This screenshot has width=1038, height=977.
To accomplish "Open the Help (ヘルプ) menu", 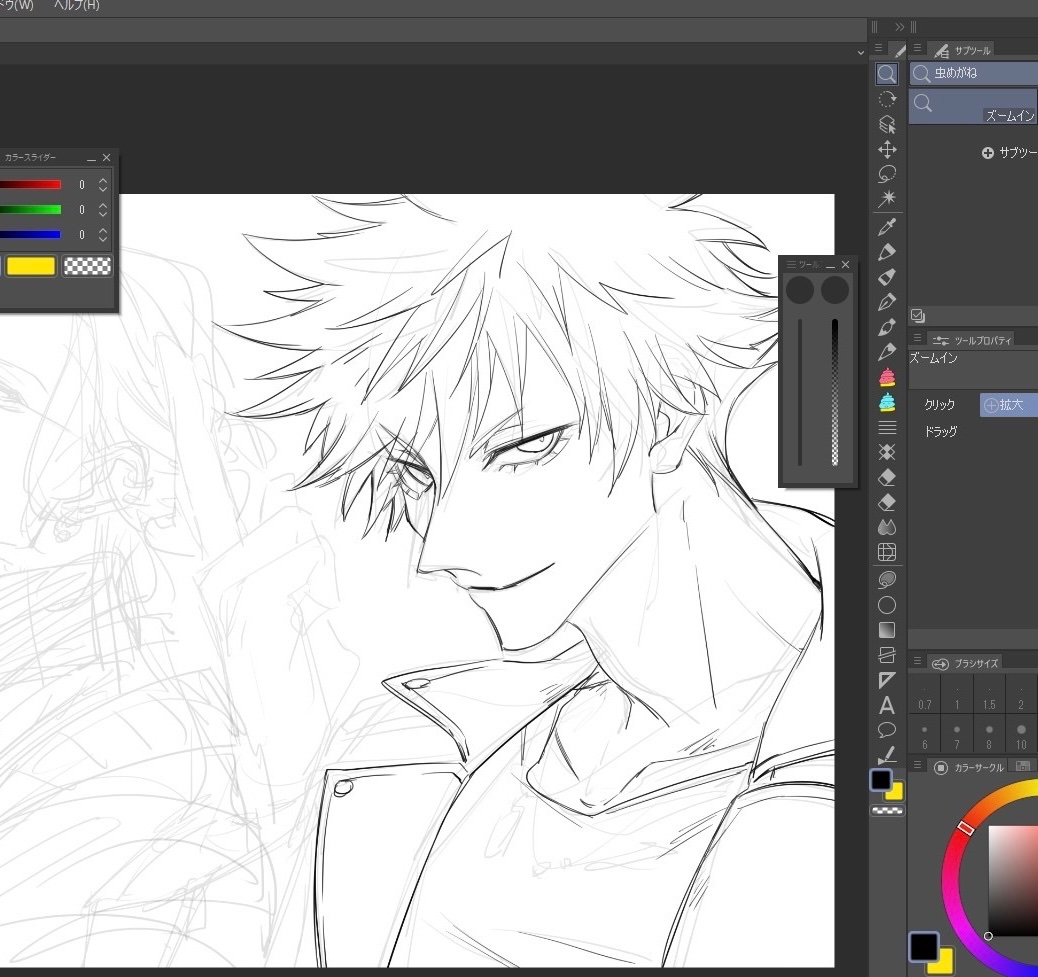I will pos(76,5).
